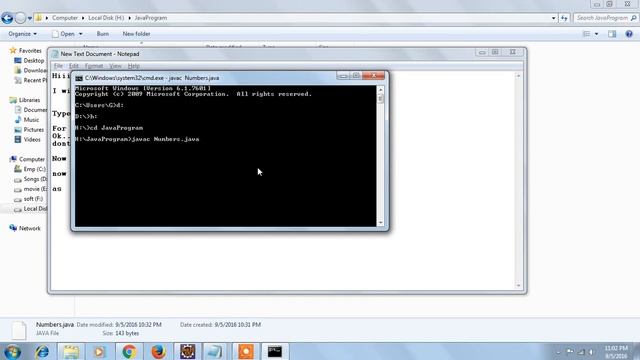Open Notepad Edit menu

point(73,66)
